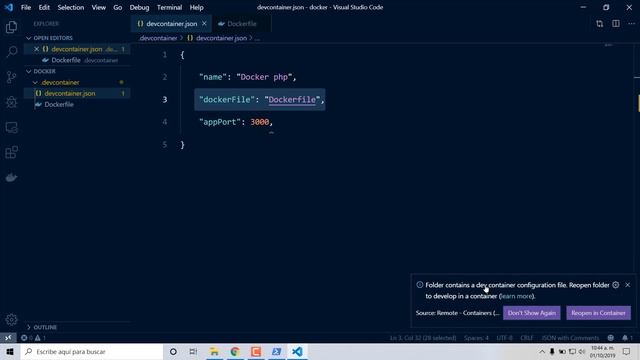Open the Remote Explorer view
Viewport: 640px width, 360px height.
point(11,127)
